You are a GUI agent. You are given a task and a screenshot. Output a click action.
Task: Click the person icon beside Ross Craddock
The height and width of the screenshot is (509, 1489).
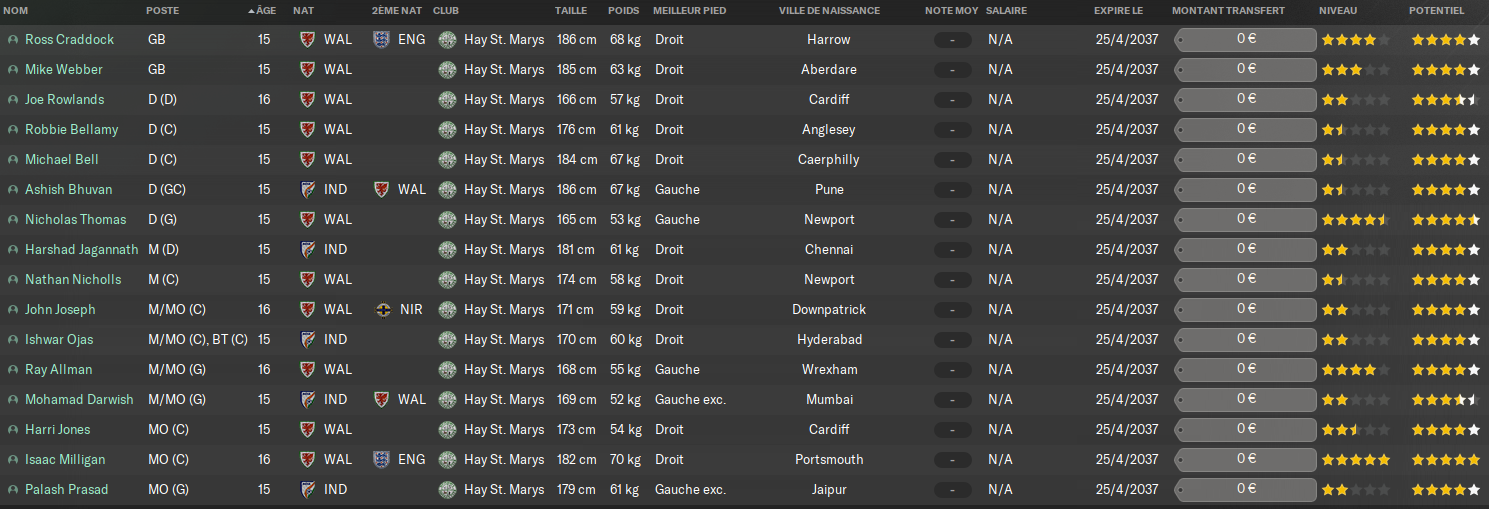point(13,40)
